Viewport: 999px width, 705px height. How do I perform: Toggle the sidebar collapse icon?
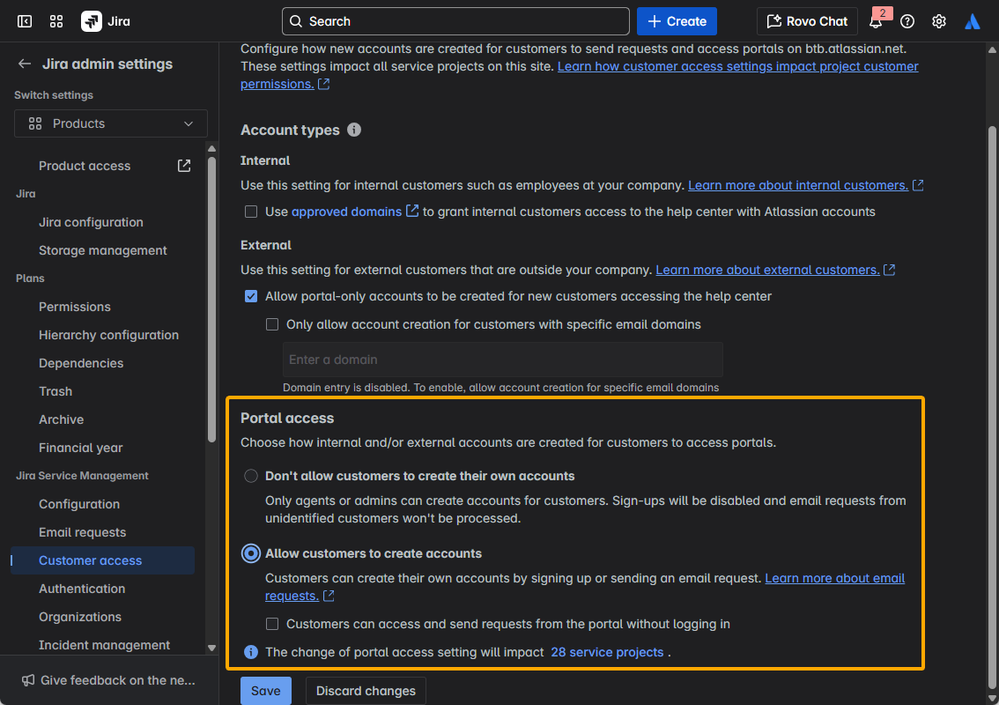tap(25, 21)
